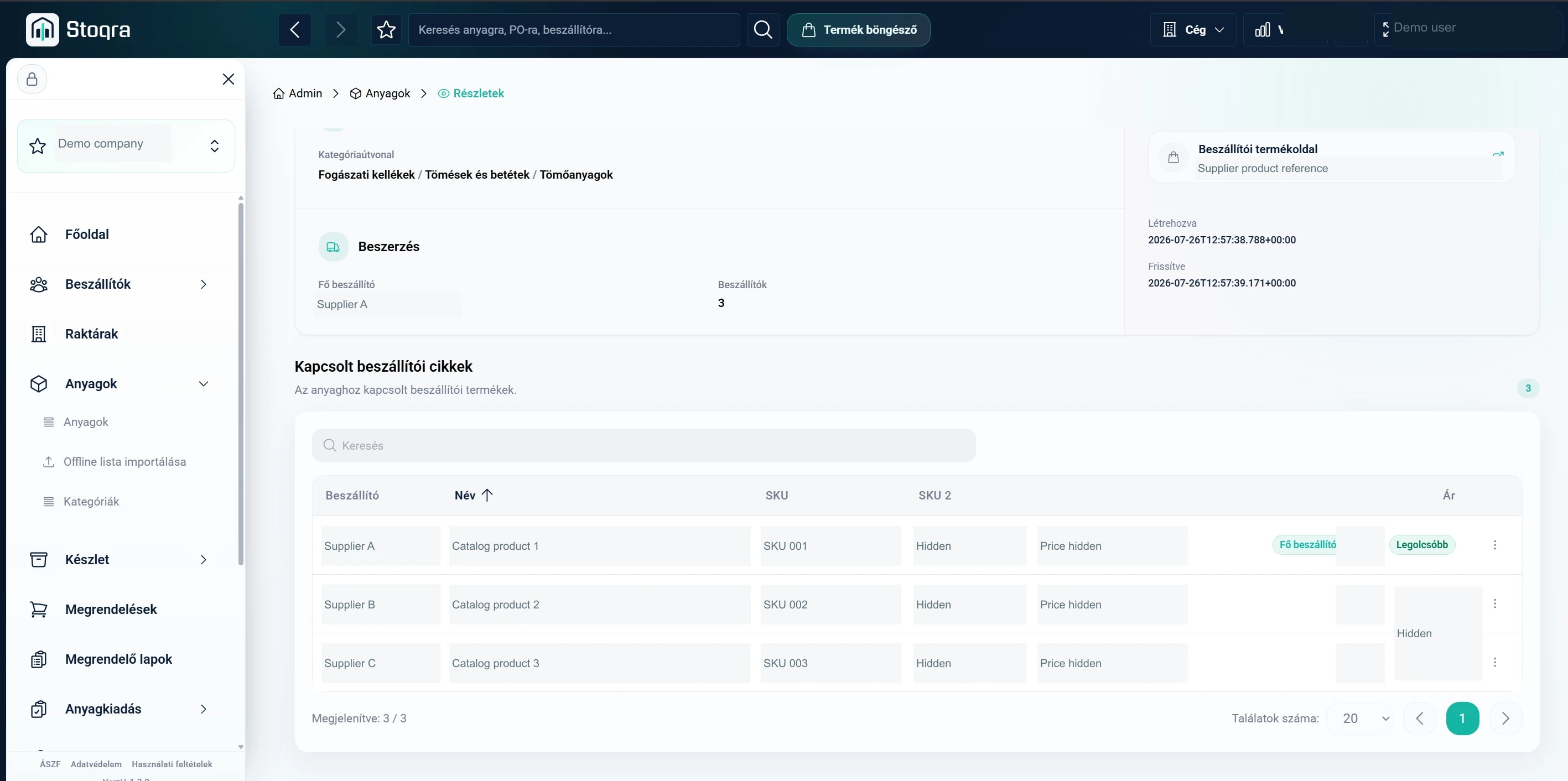The image size is (1568, 781).
Task: Click the global search input field
Action: tap(574, 29)
